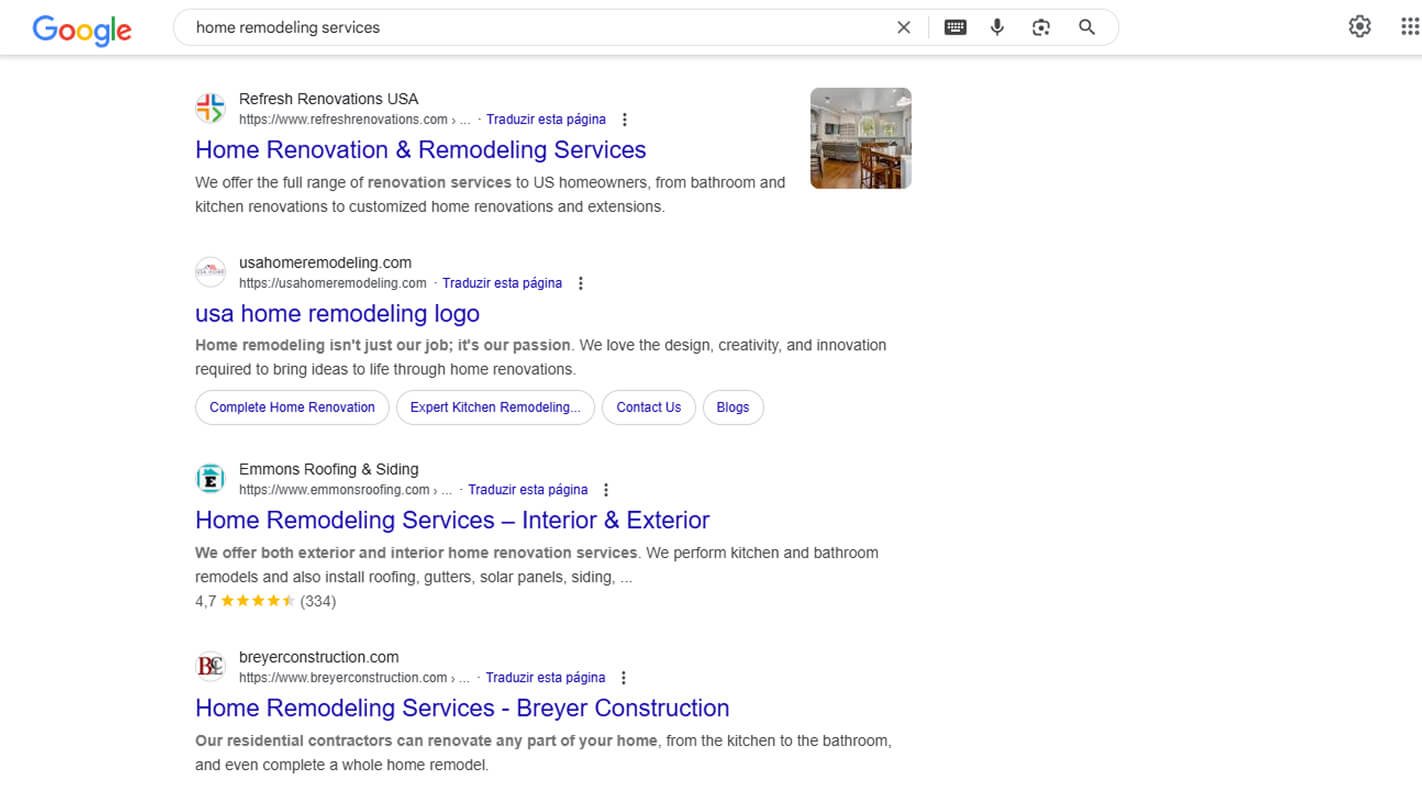1422x793 pixels.
Task: Click the Refresh Renovations USA site name
Action: [x=329, y=99]
